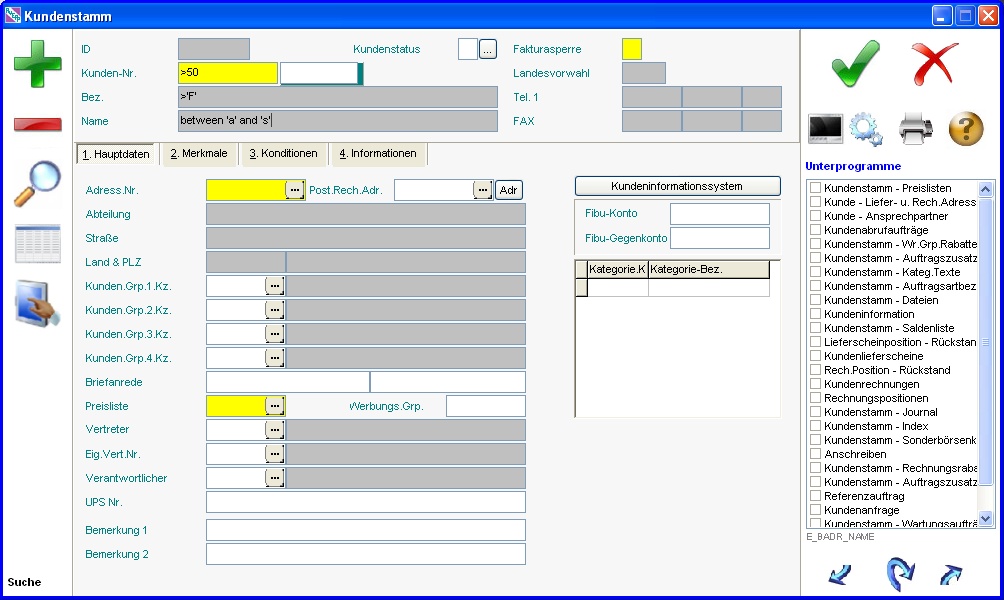Open the Vertreter lookup button

click(x=275, y=430)
